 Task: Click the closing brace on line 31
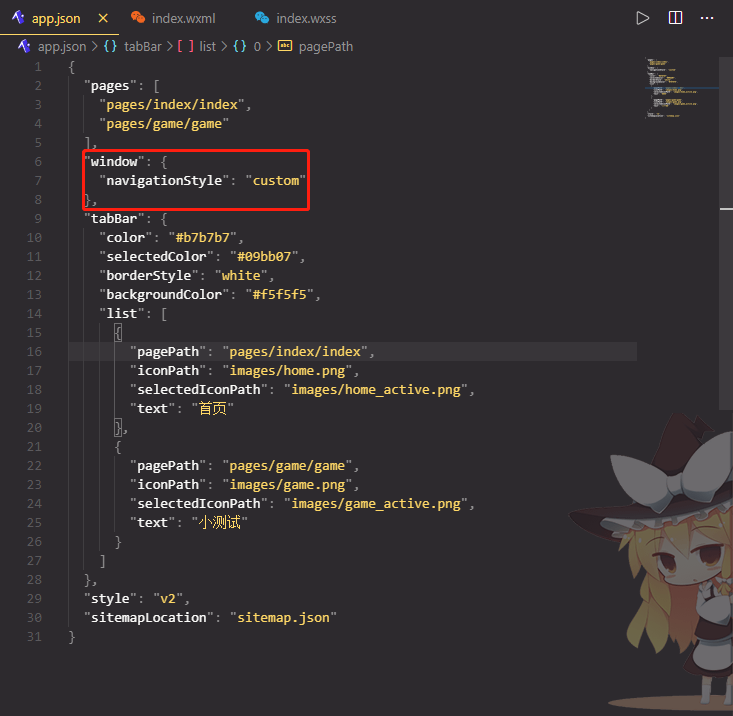72,637
